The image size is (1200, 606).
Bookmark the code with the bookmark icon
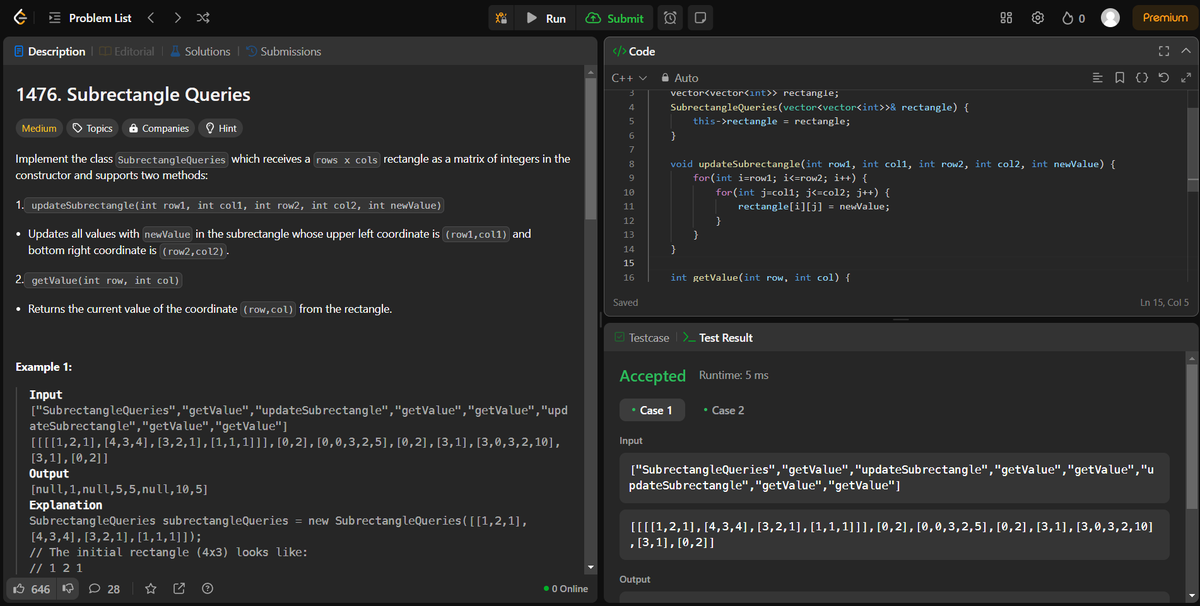1121,77
